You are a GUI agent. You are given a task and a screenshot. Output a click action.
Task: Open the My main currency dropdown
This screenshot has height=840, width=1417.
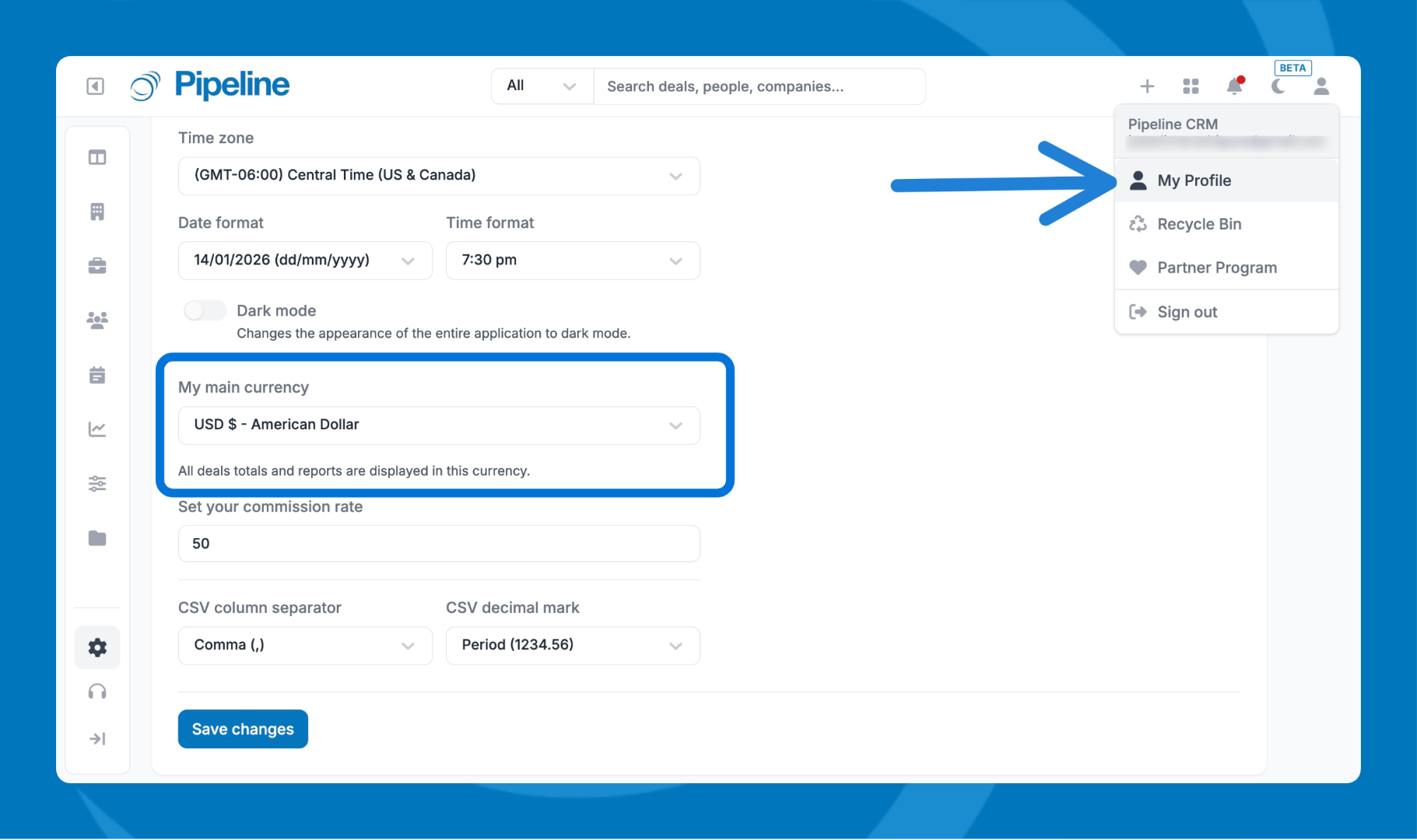tap(439, 425)
